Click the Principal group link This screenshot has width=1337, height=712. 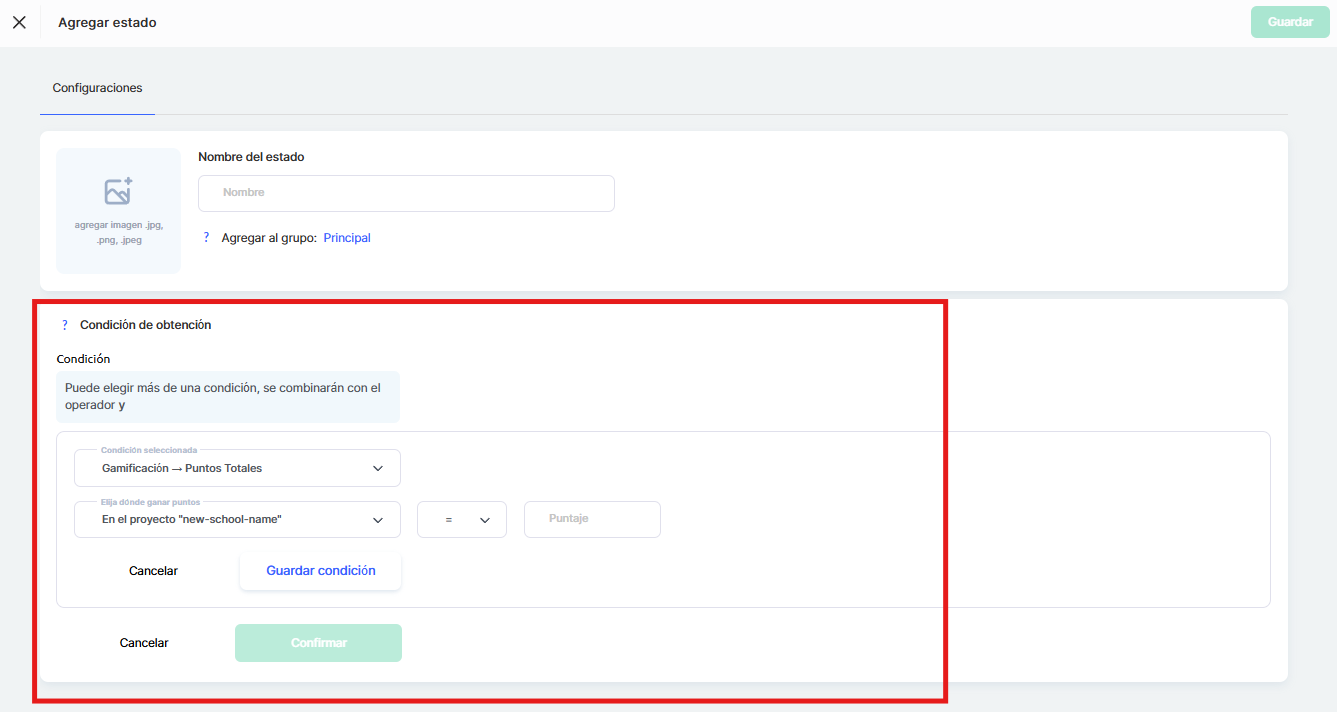tap(347, 238)
